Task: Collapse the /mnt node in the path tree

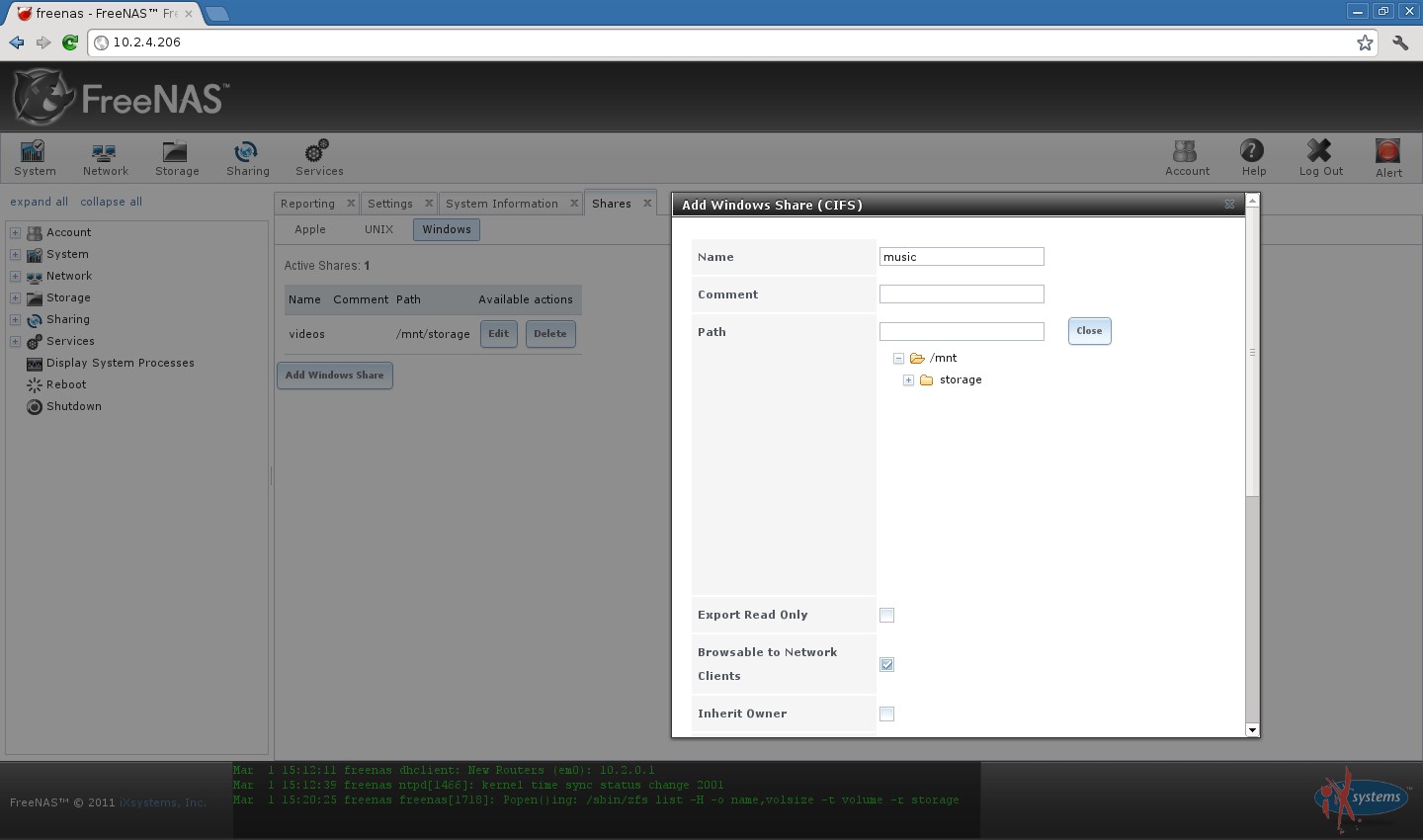Action: (897, 358)
